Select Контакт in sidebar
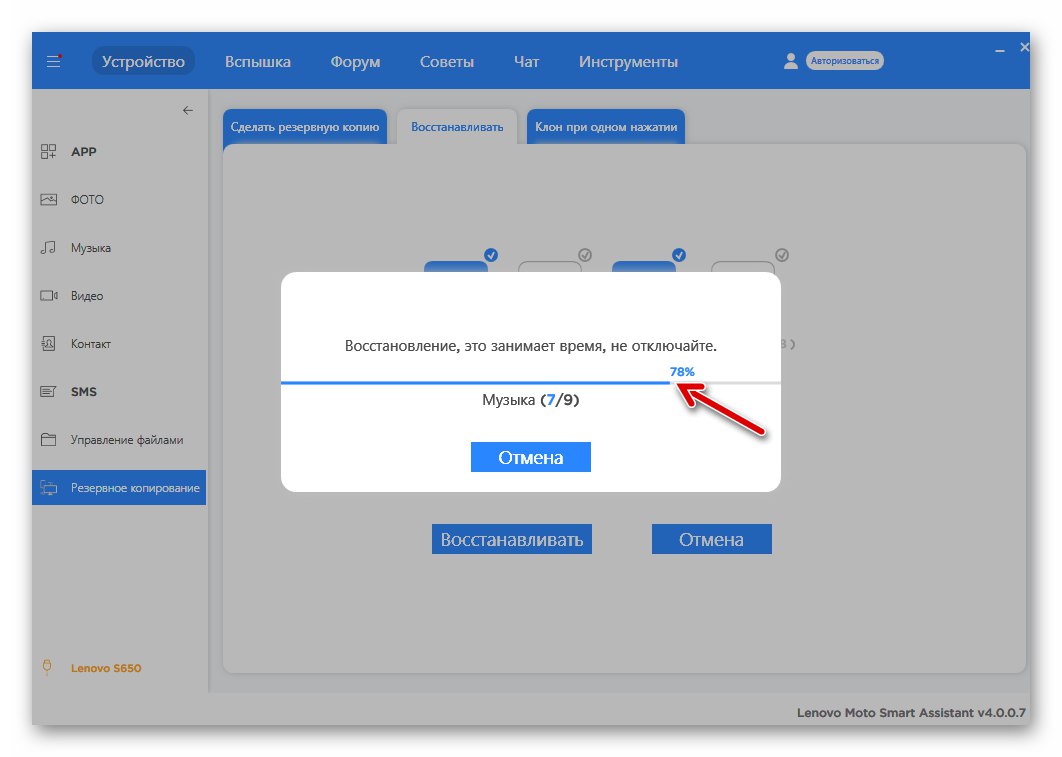The image size is (1062, 757). pos(91,344)
